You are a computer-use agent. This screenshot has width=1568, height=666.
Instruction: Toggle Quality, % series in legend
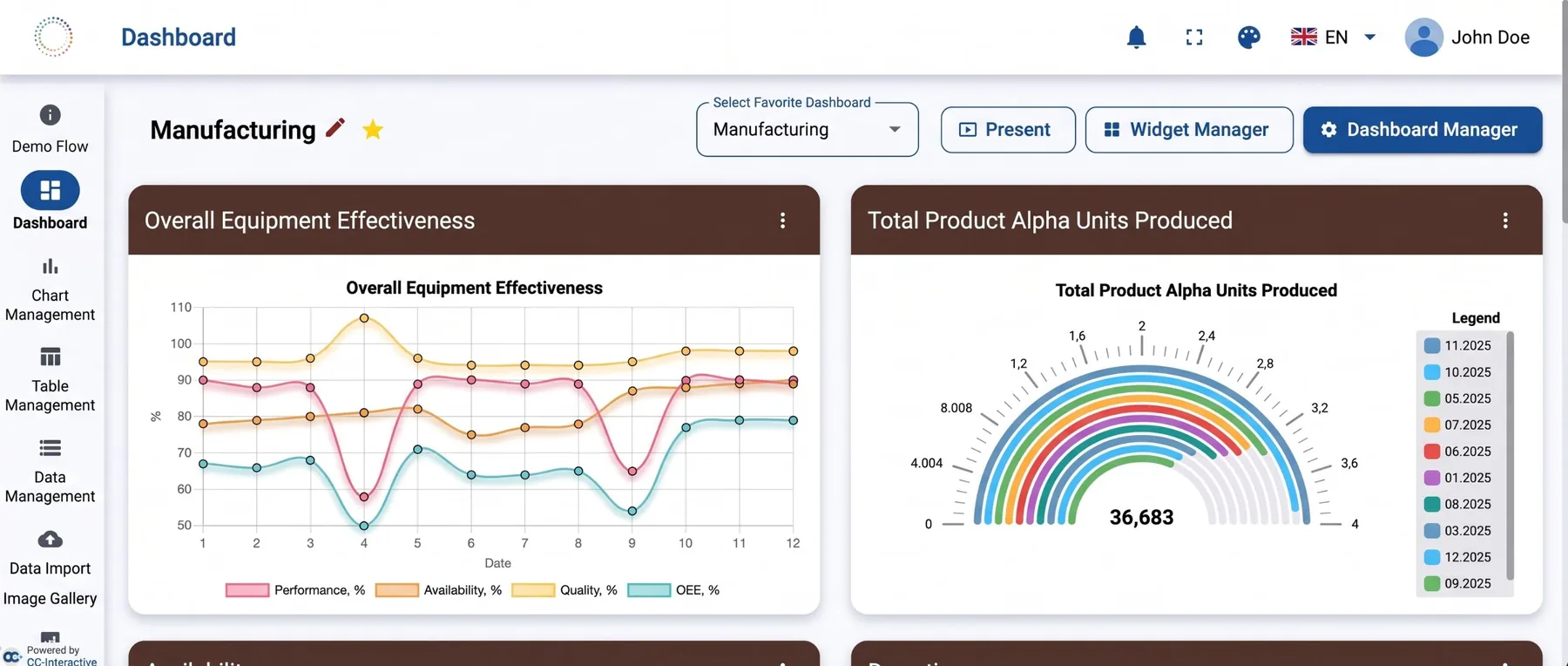tap(564, 590)
